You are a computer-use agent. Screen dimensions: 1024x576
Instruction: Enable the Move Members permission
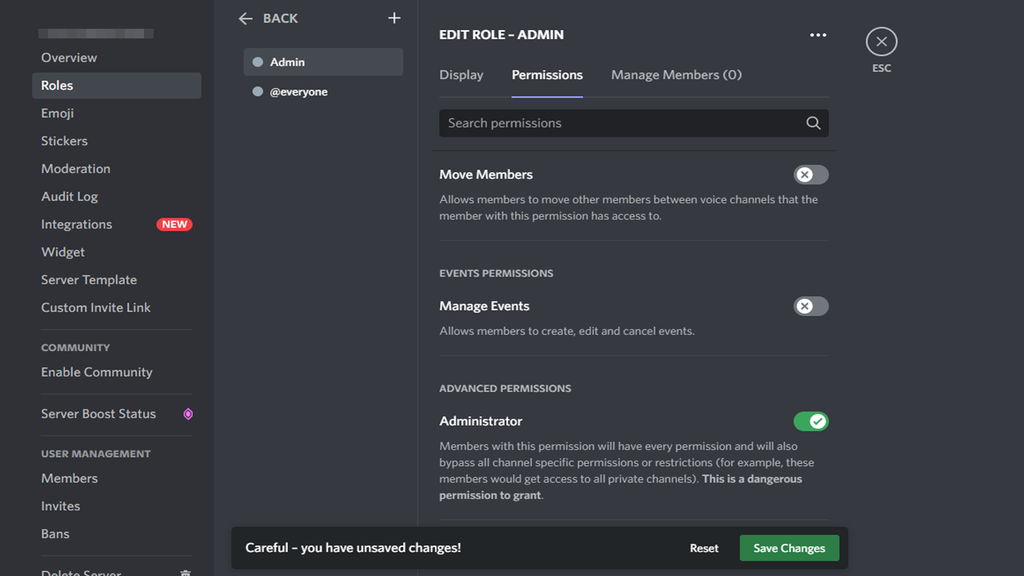810,174
